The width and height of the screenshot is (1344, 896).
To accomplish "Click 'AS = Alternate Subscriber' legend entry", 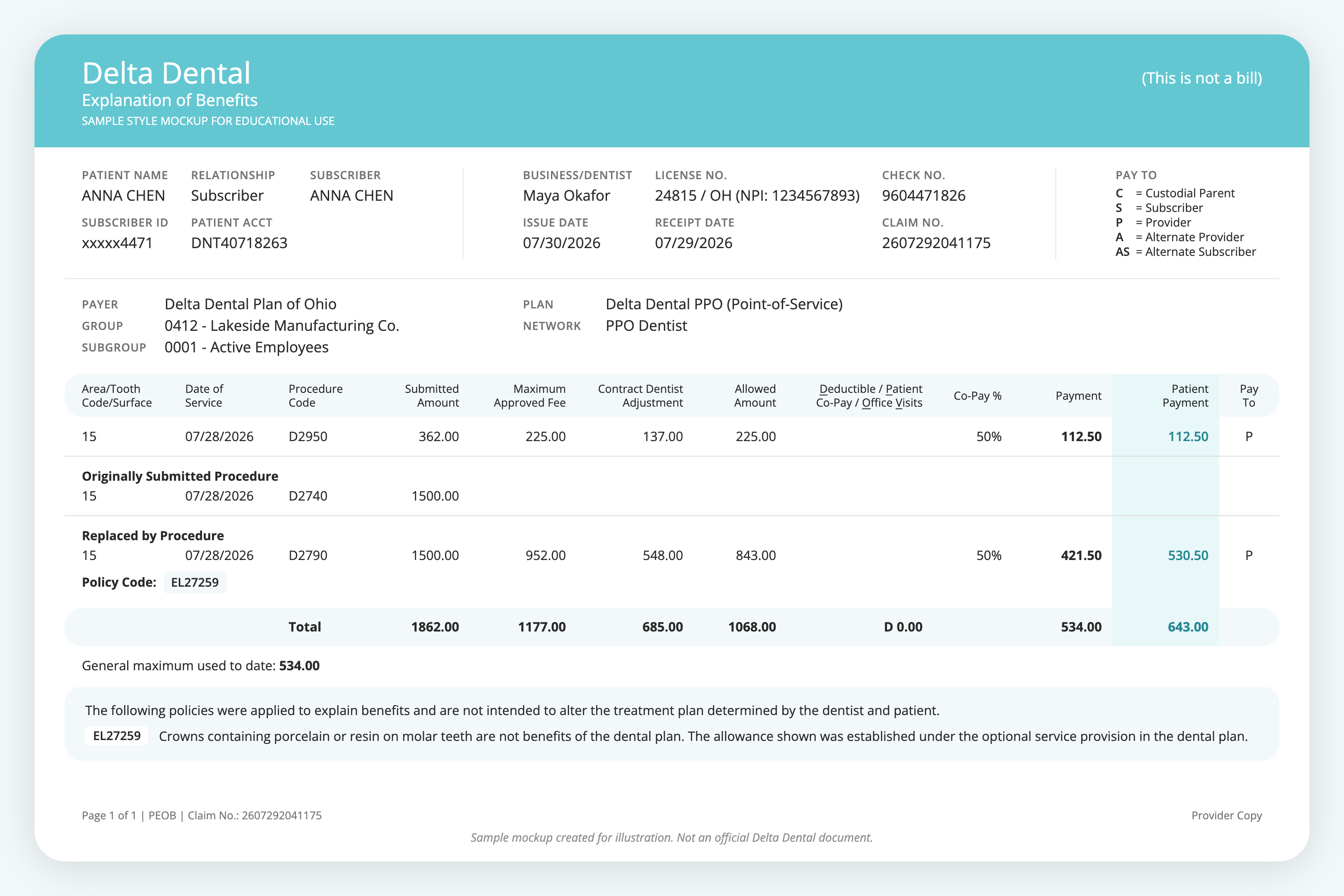I will pyautogui.click(x=1186, y=252).
